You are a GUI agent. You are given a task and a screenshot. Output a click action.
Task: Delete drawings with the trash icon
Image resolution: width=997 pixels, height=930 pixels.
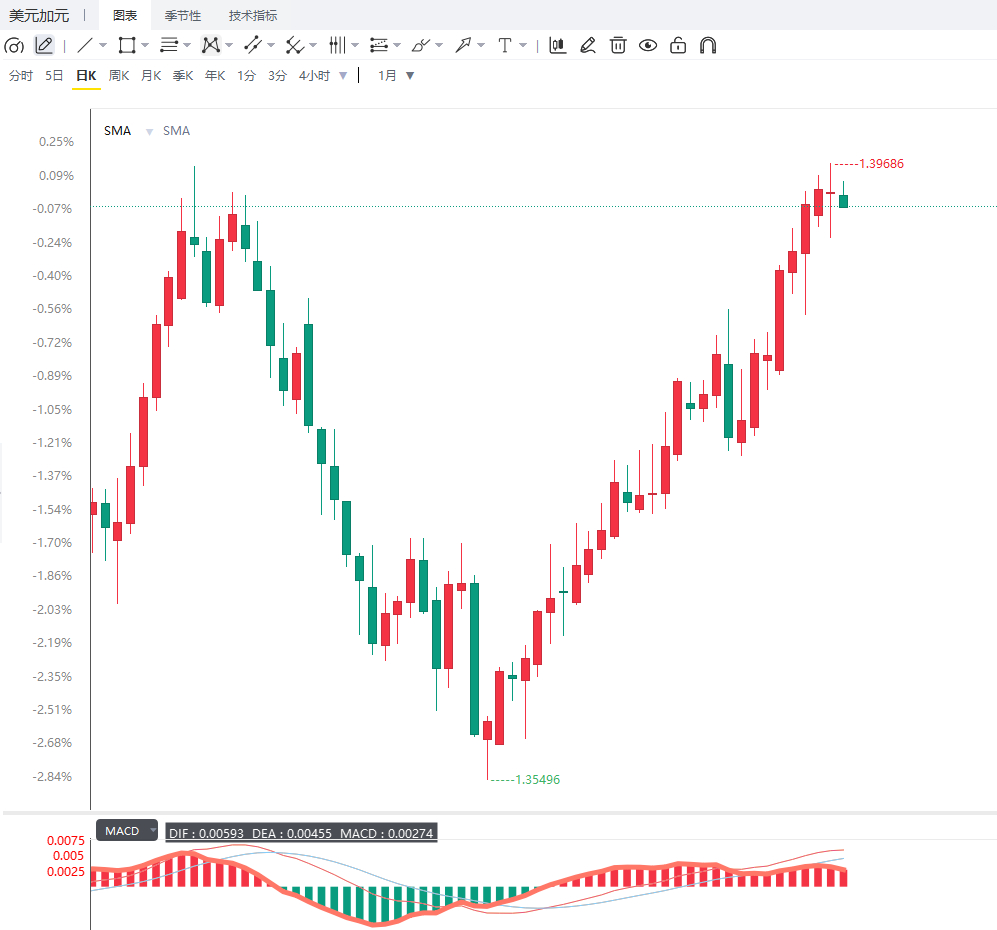(618, 46)
